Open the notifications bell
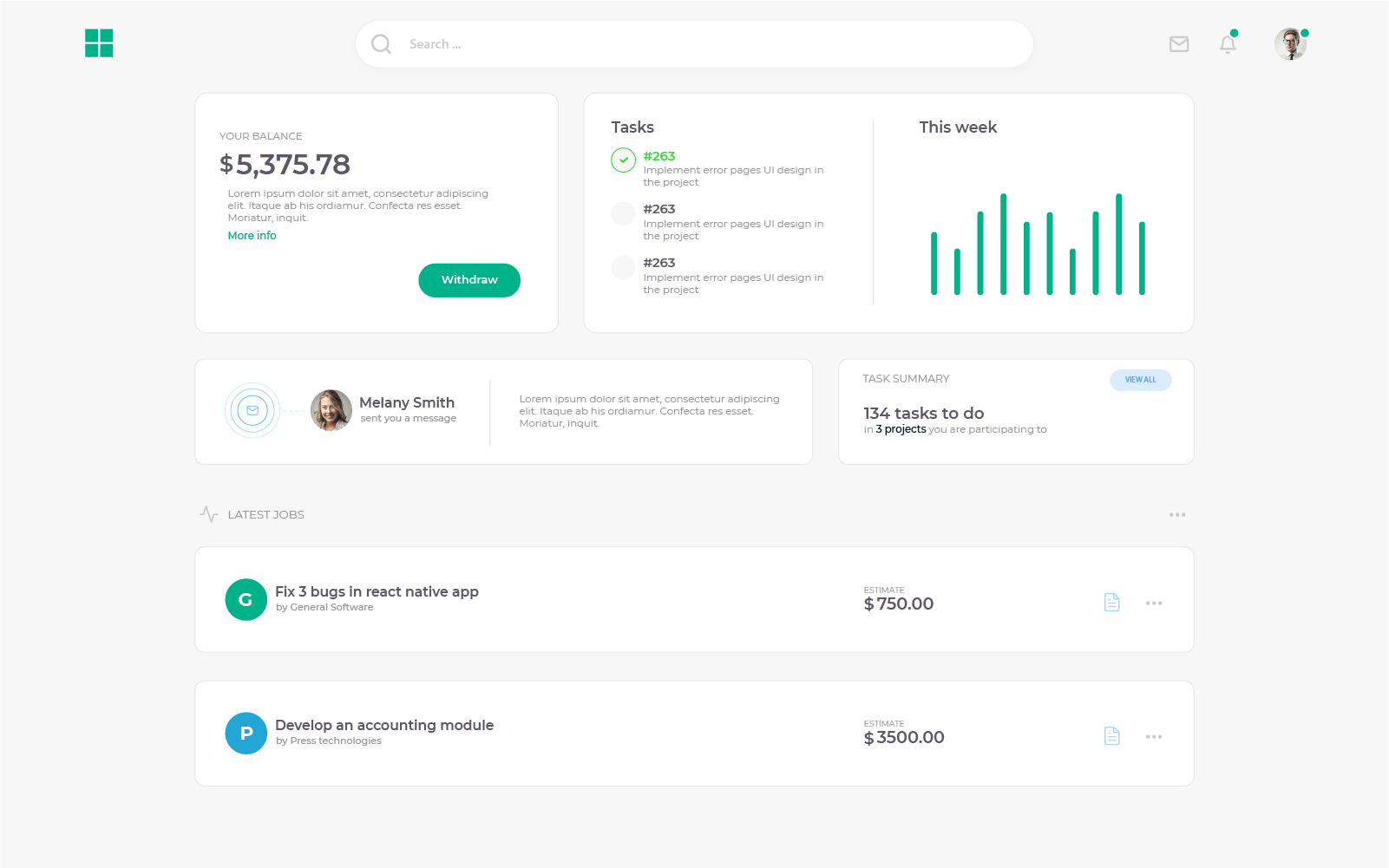The width and height of the screenshot is (1389, 868). point(1227,44)
